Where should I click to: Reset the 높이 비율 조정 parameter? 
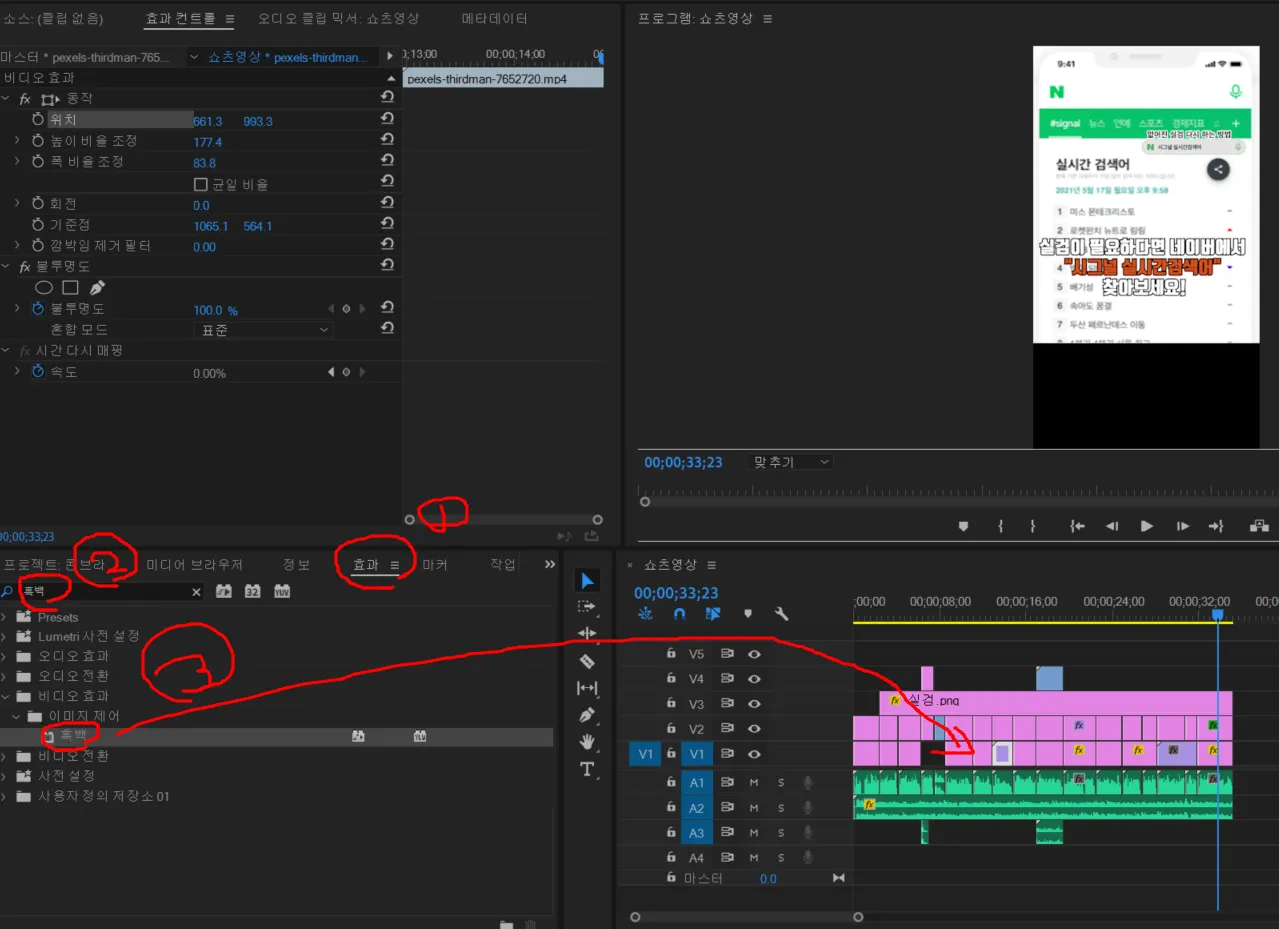click(387, 140)
